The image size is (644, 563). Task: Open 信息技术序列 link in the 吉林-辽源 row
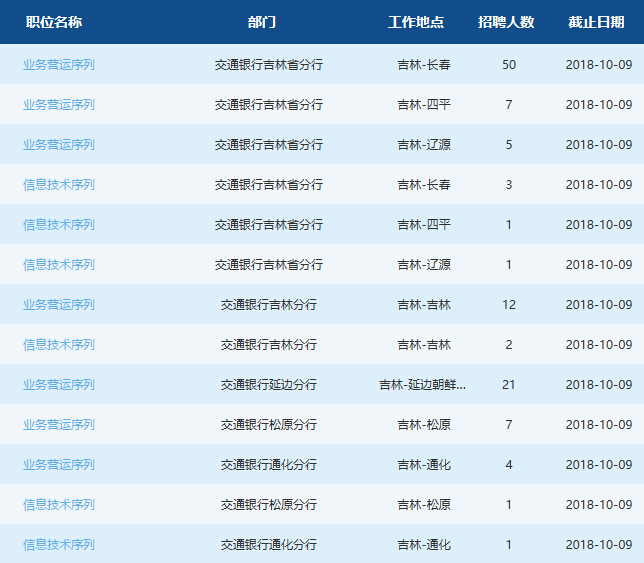click(59, 264)
